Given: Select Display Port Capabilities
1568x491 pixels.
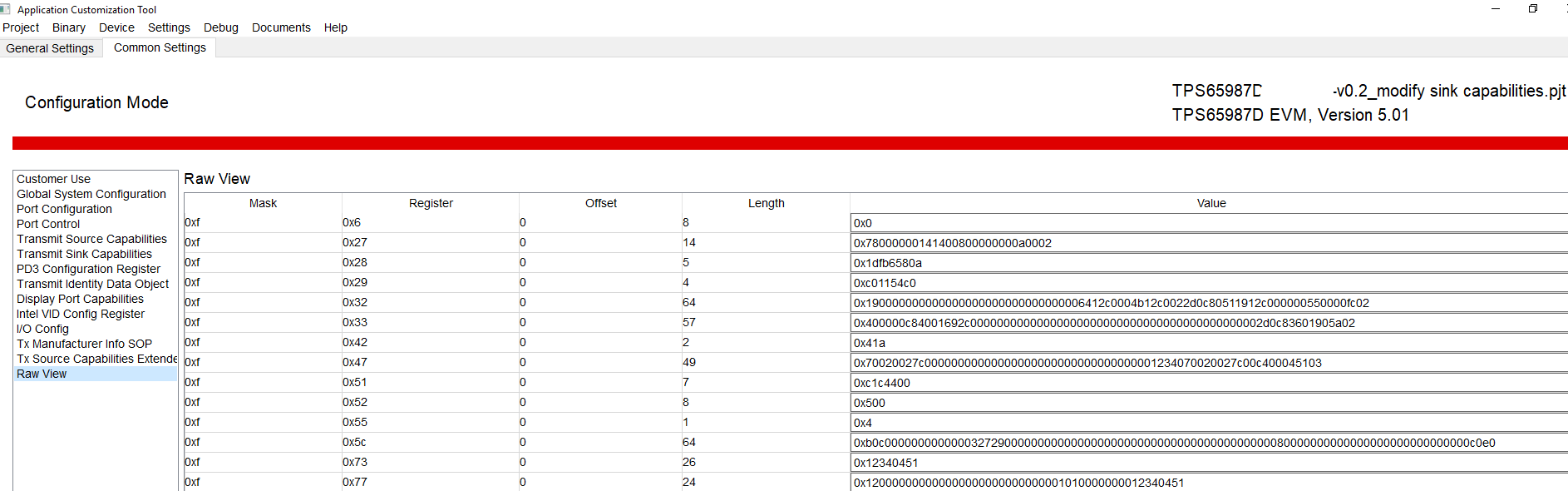Looking at the screenshot, I should click(x=96, y=299).
